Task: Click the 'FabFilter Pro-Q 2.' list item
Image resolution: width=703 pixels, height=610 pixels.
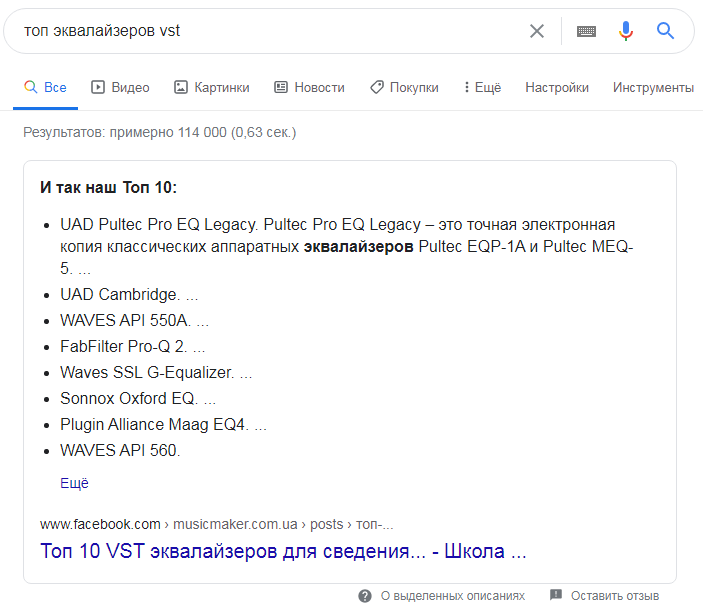Action: [133, 346]
